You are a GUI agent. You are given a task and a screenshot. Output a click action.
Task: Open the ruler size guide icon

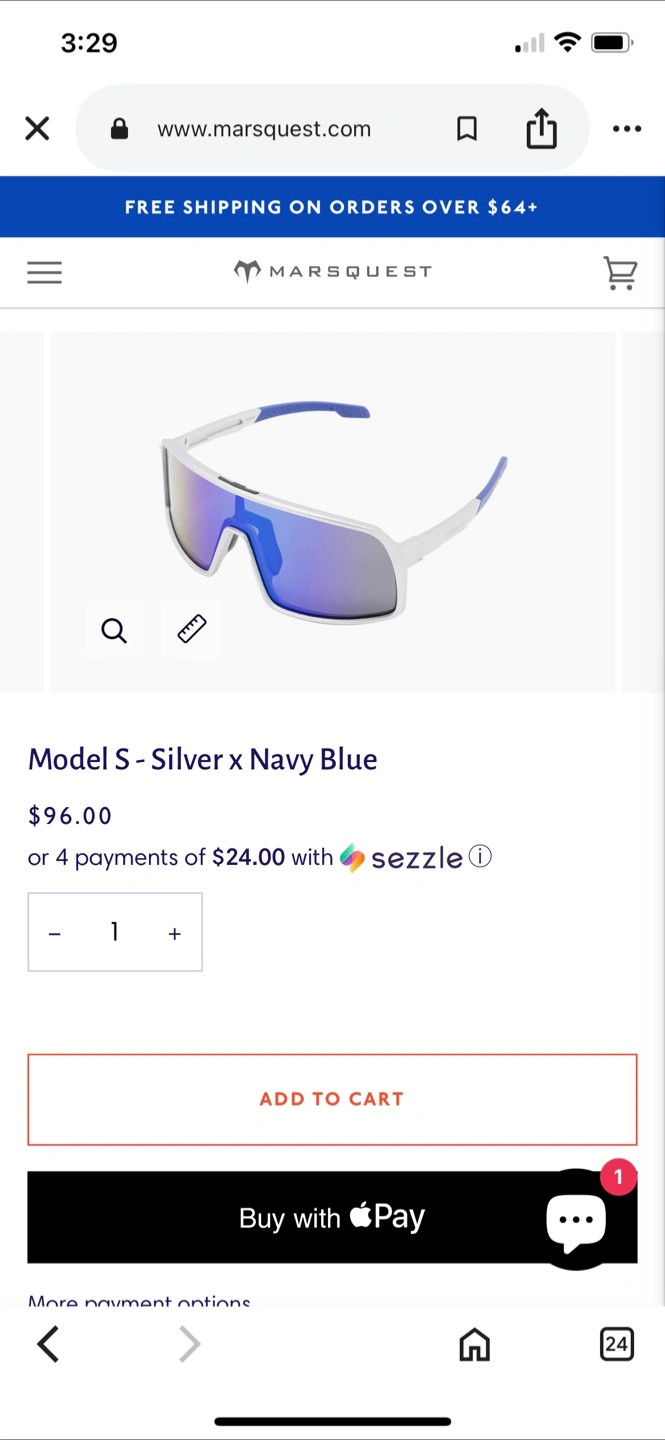pyautogui.click(x=191, y=629)
